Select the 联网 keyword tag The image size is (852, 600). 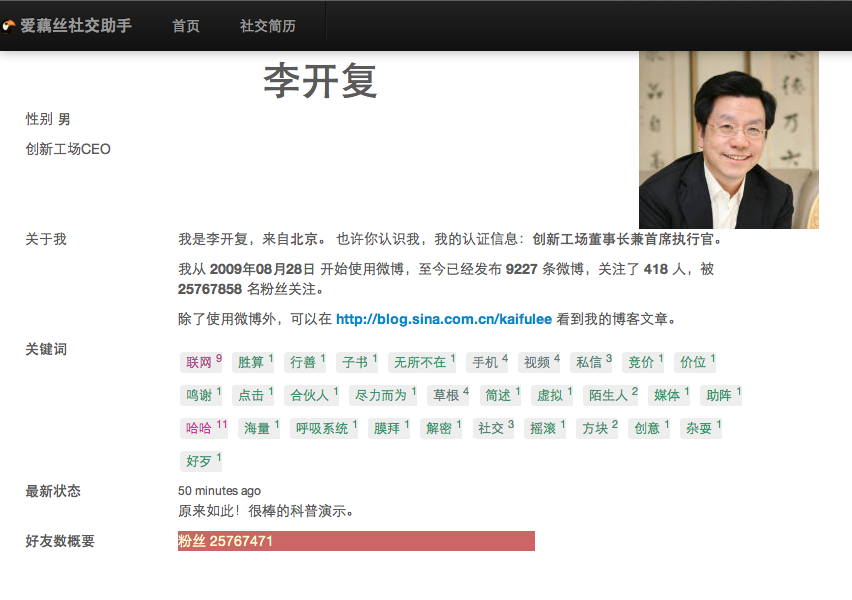201,362
